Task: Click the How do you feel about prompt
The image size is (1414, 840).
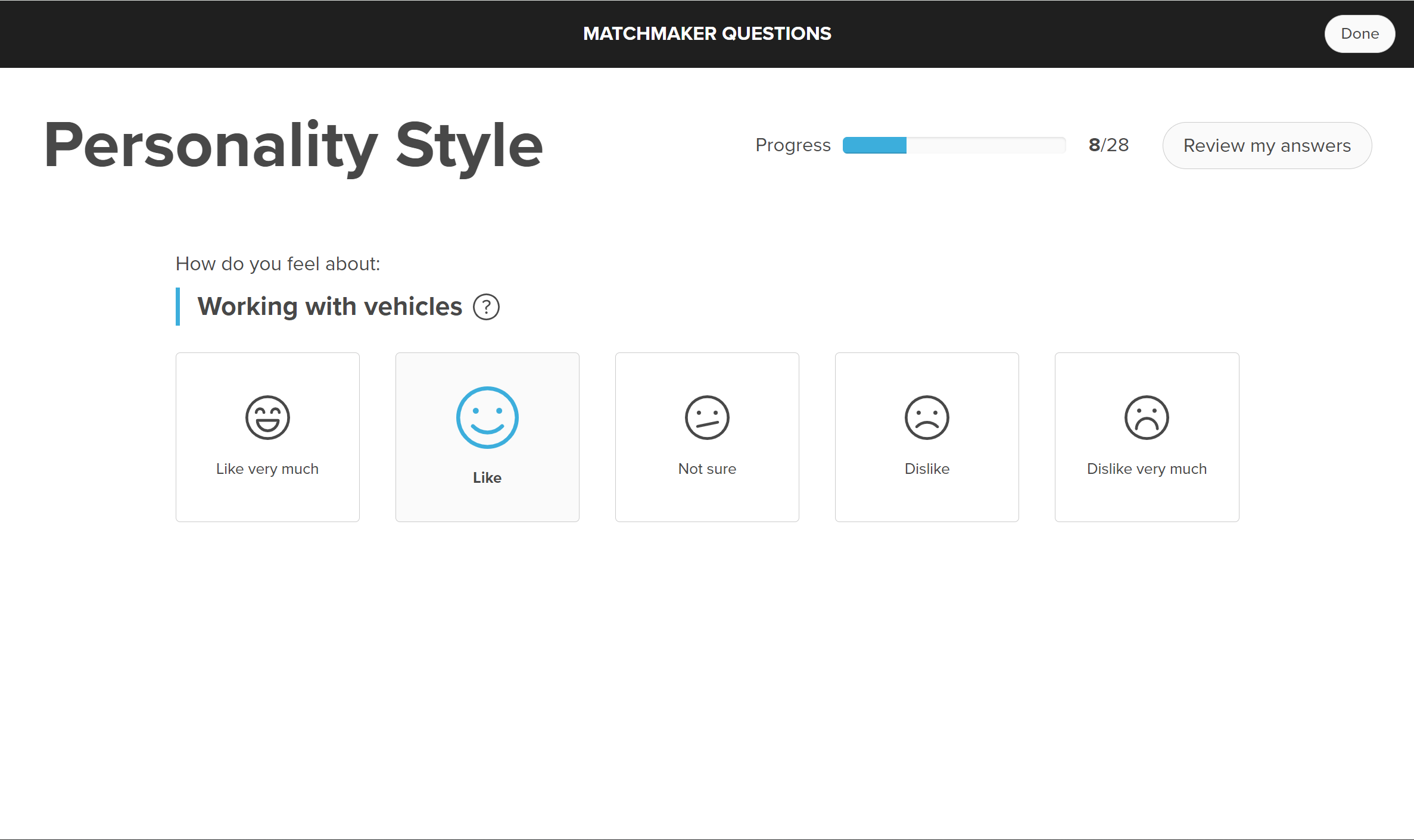Action: tap(278, 264)
